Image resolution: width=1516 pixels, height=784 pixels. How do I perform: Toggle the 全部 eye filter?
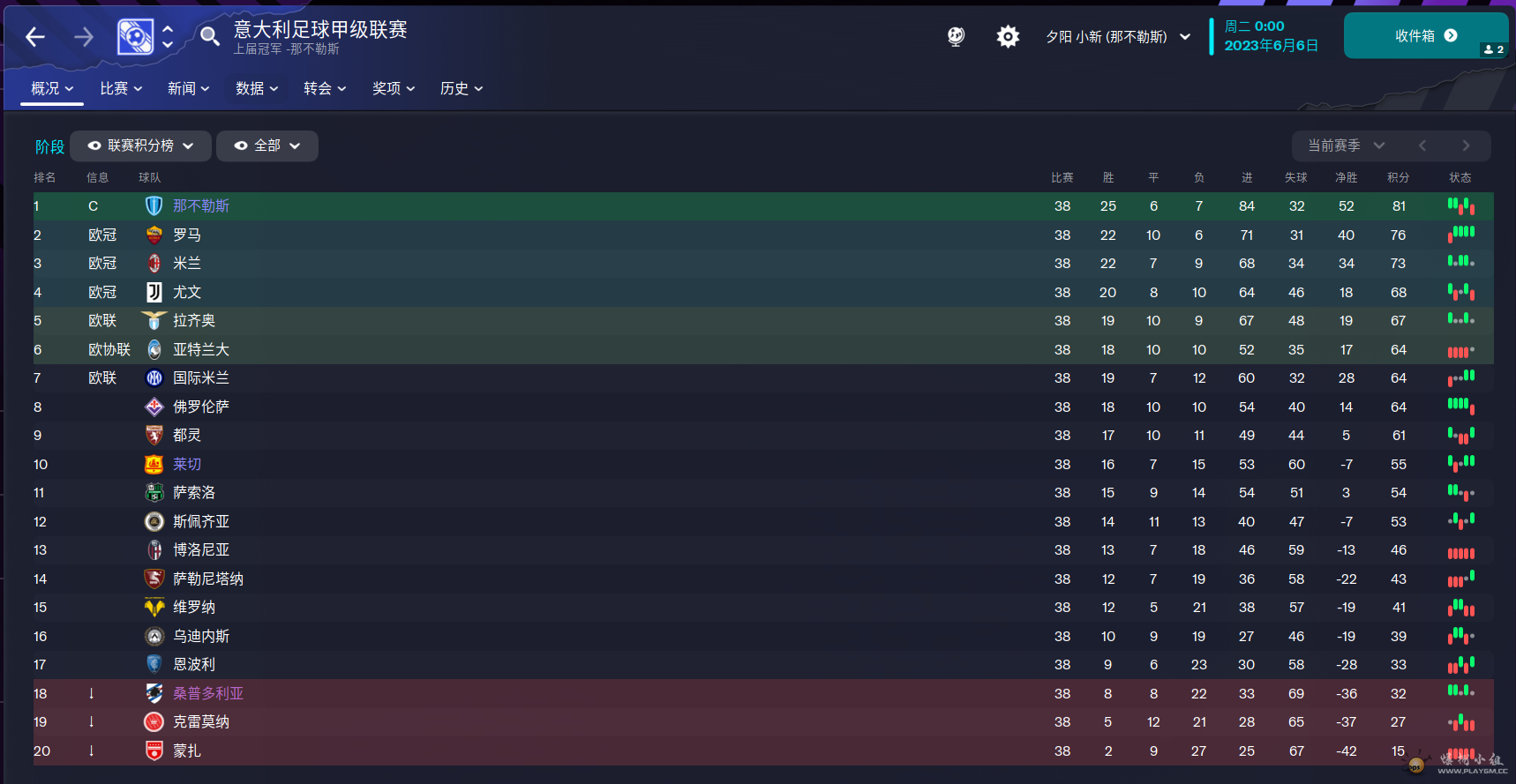pos(267,146)
